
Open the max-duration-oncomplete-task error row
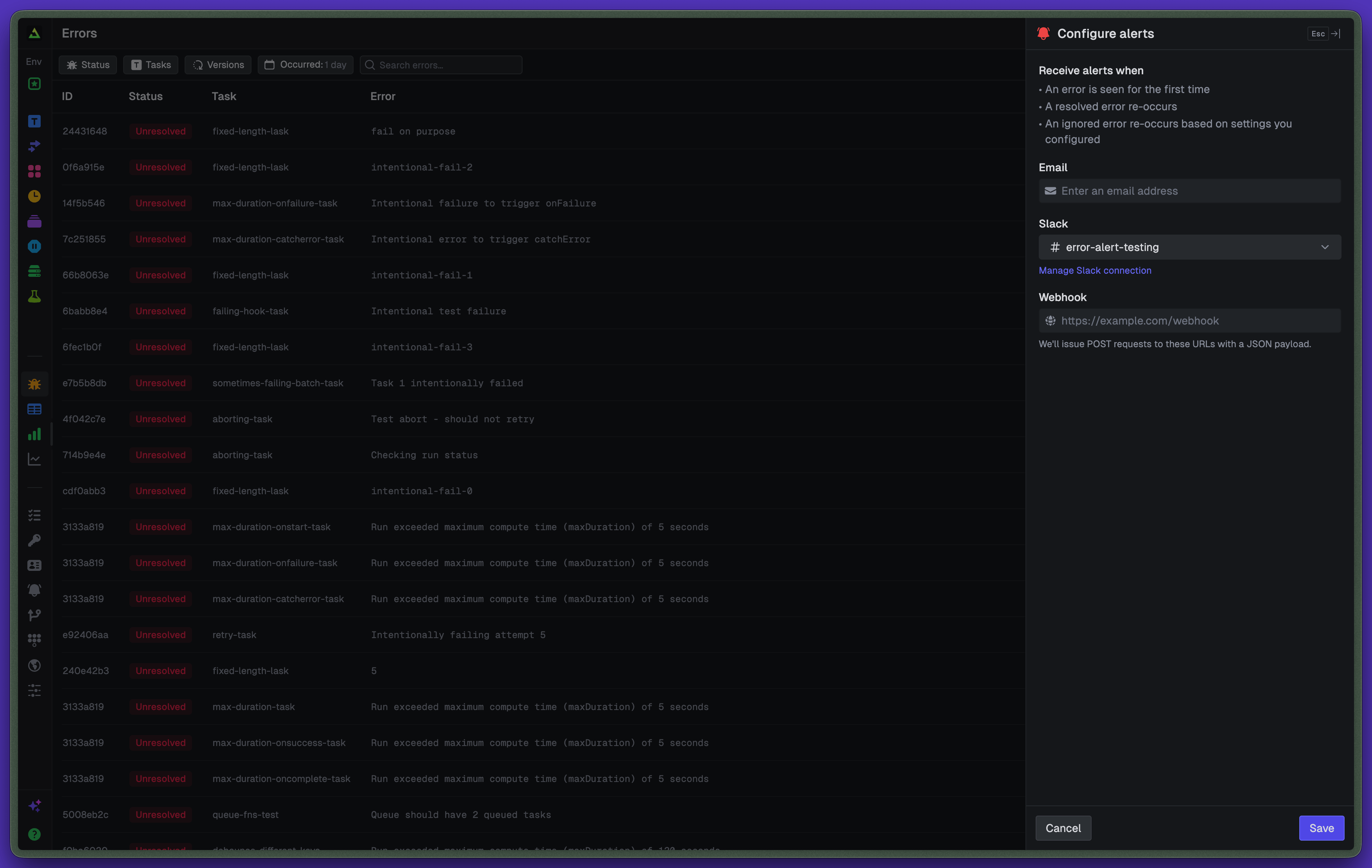pos(539,778)
